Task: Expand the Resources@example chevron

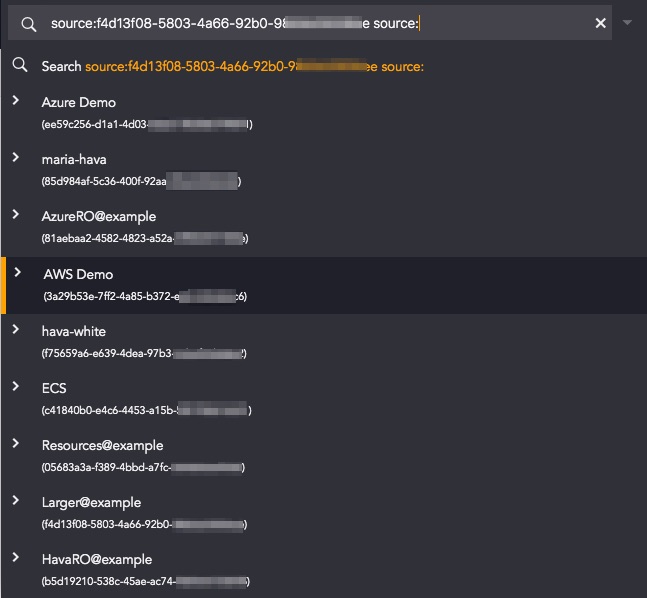Action: (x=16, y=443)
